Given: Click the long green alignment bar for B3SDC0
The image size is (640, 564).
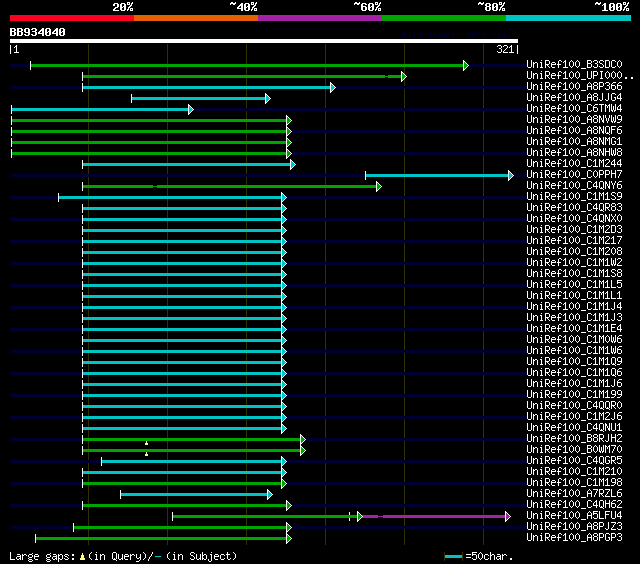Looking at the screenshot, I should point(247,65).
